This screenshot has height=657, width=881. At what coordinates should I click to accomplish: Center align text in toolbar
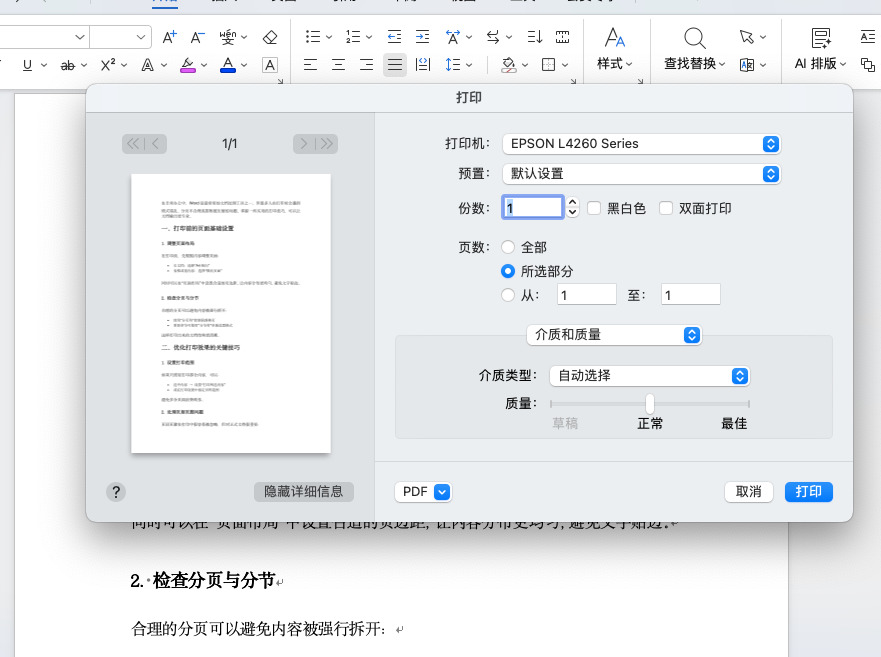[338, 65]
